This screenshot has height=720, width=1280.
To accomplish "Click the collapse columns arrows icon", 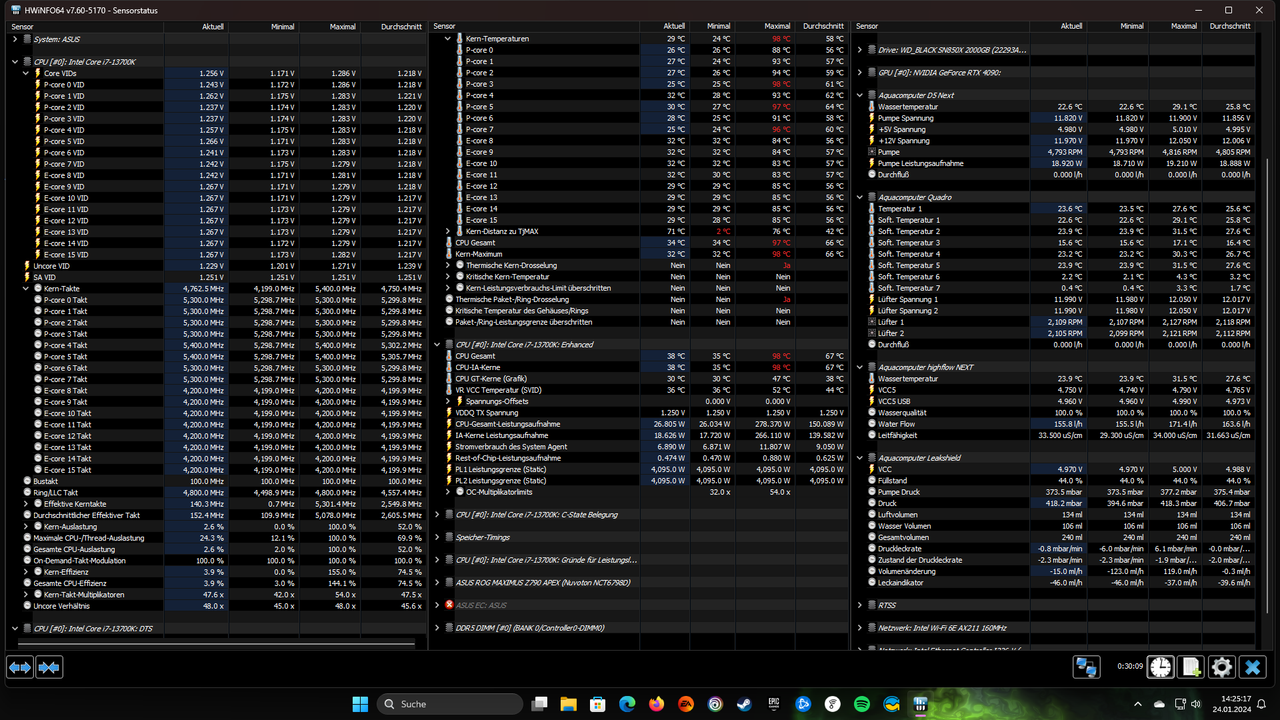I will [x=49, y=666].
